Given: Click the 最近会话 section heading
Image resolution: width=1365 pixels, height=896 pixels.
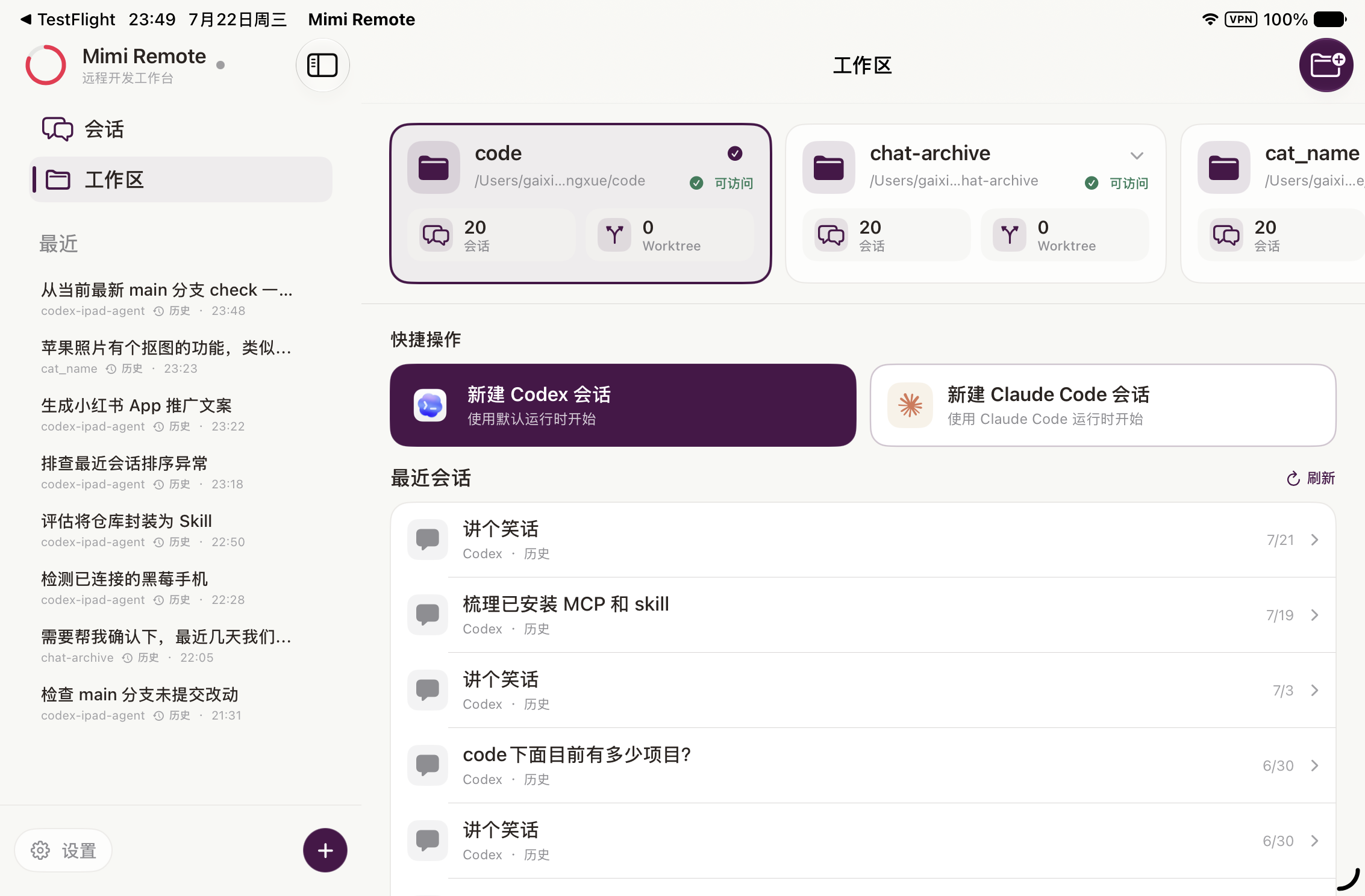Looking at the screenshot, I should tap(431, 478).
